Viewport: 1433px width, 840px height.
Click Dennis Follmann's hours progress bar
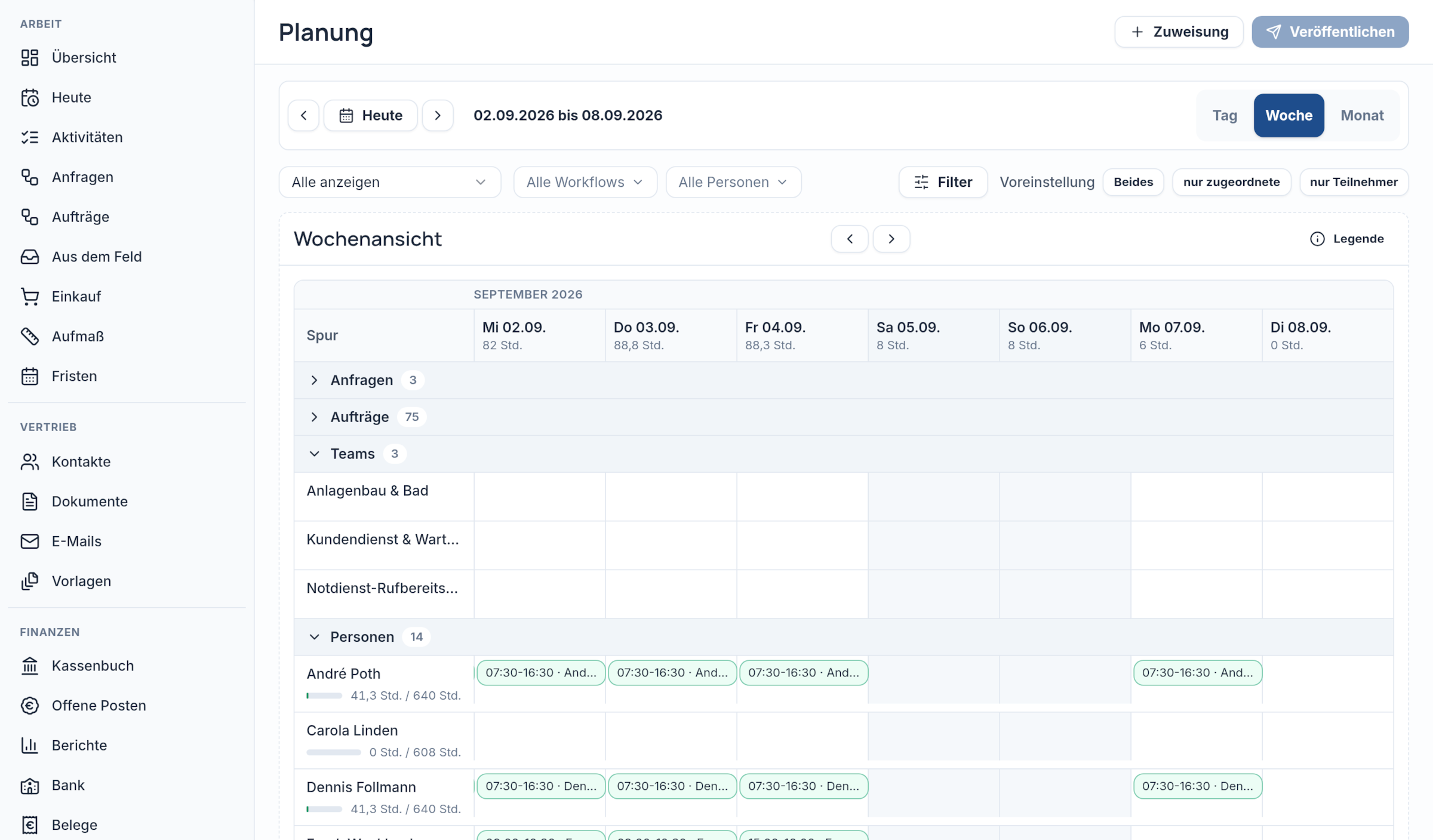[x=324, y=809]
